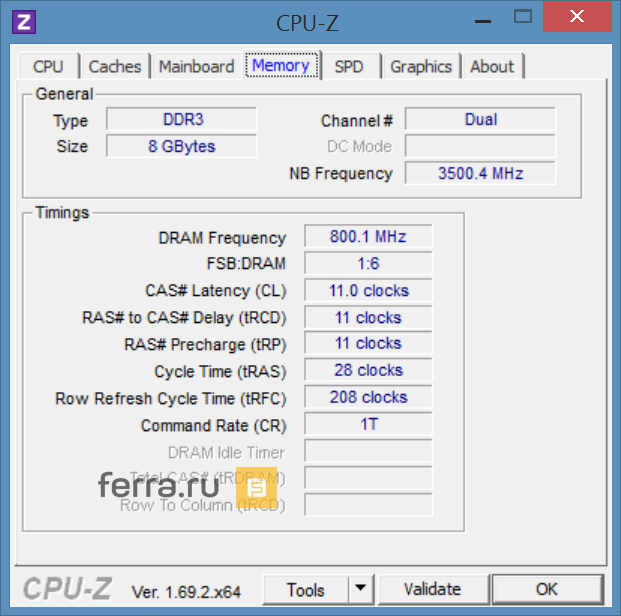Click the Tools button

point(306,589)
